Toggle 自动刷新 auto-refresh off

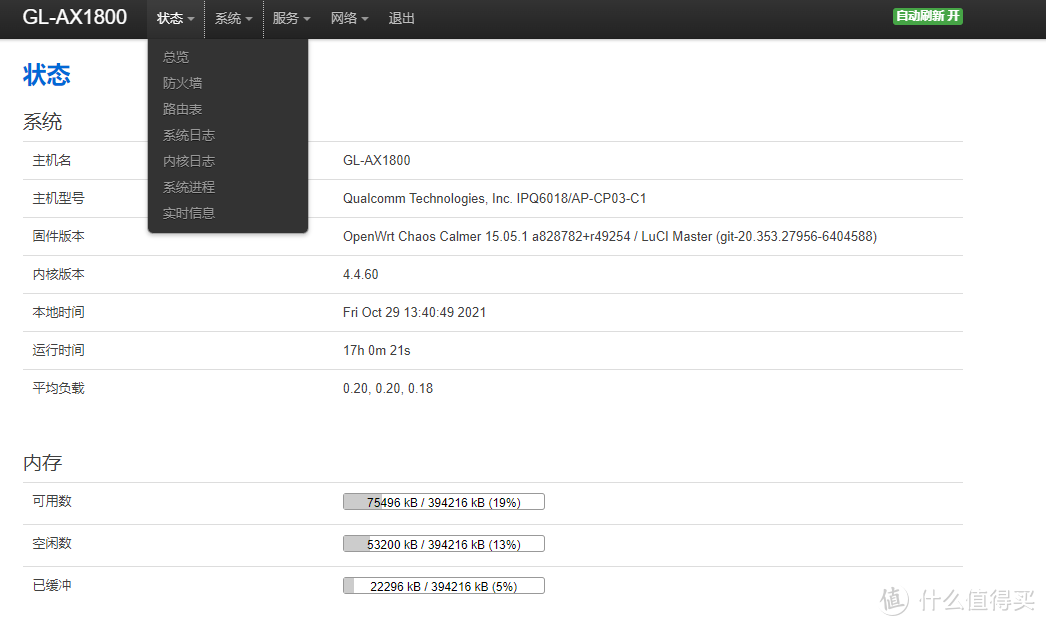pyautogui.click(x=926, y=16)
